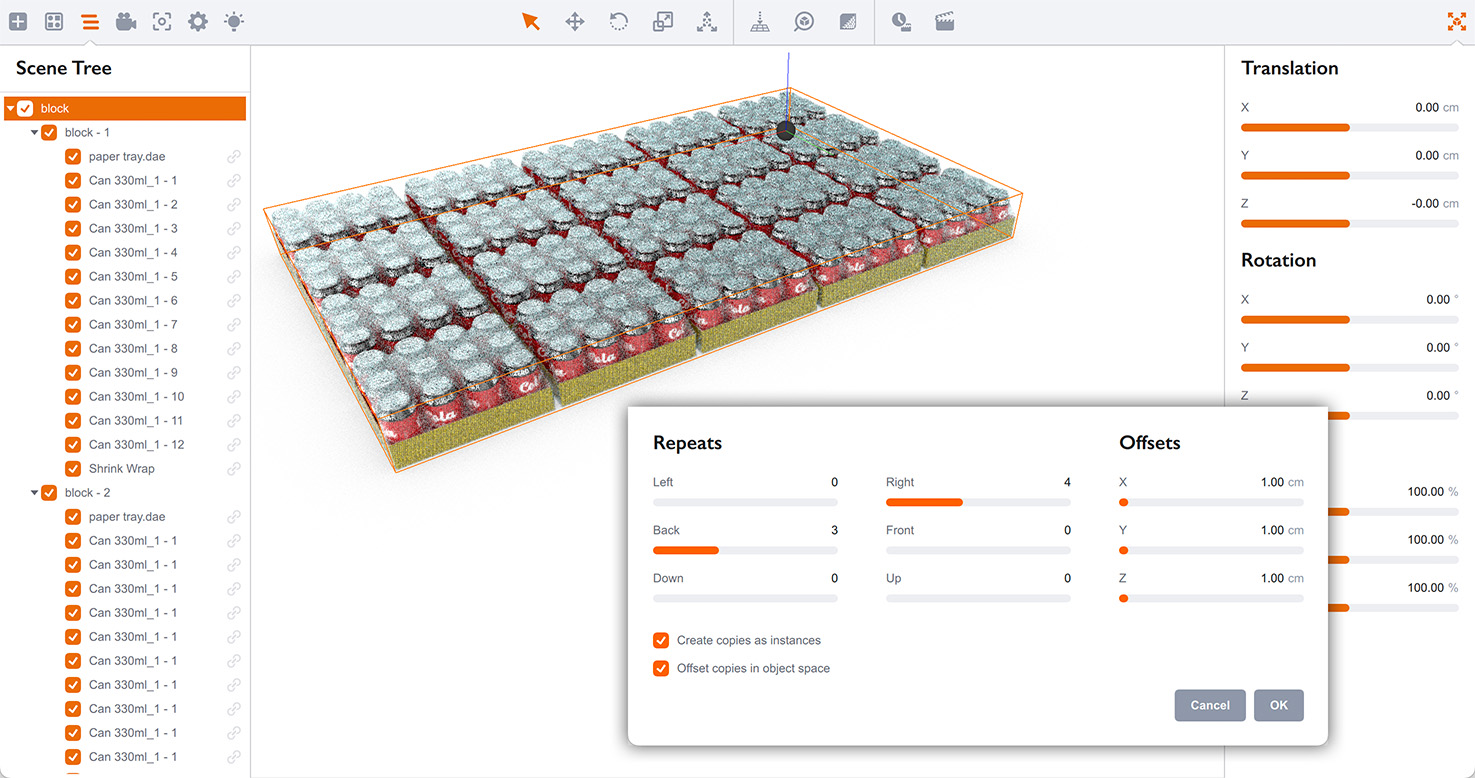Screen dimensions: 1475x778
Task: Select the arrow selection tool
Action: pyautogui.click(x=531, y=21)
